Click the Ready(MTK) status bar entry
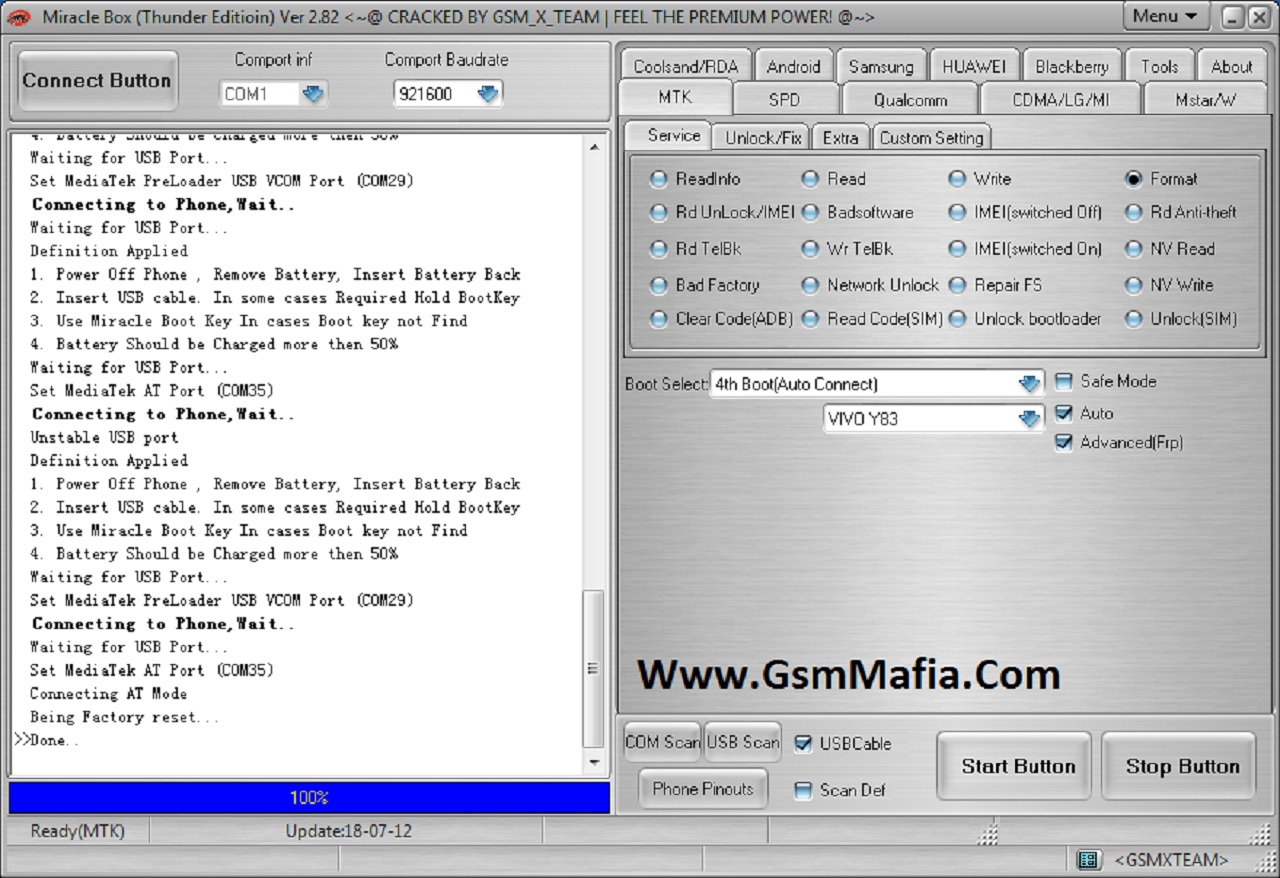 (77, 831)
